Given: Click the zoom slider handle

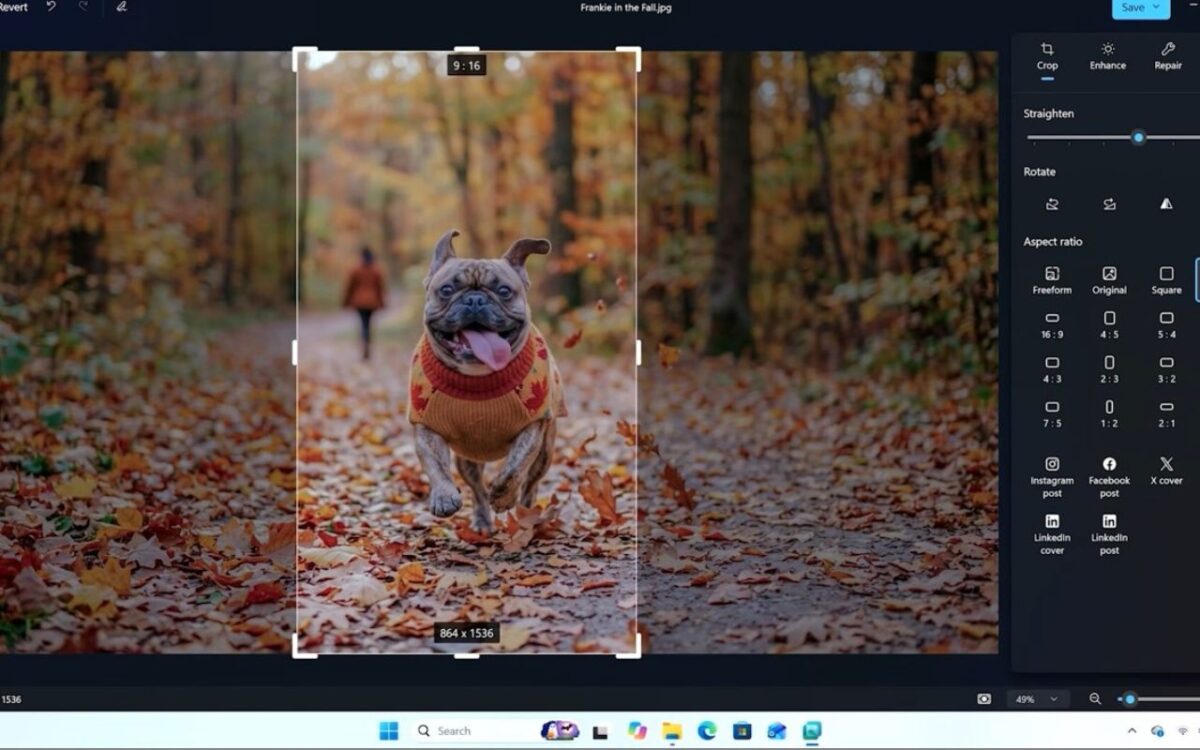Looking at the screenshot, I should point(1130,699).
